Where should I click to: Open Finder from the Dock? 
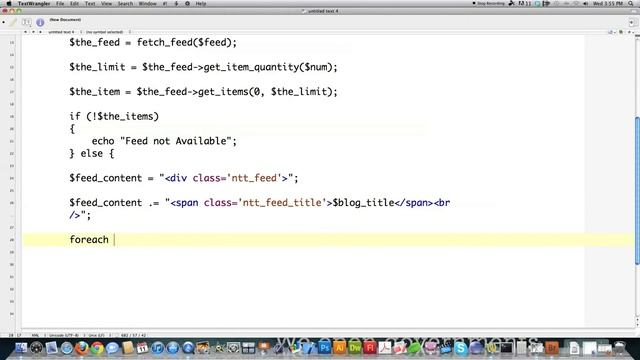click(21, 348)
